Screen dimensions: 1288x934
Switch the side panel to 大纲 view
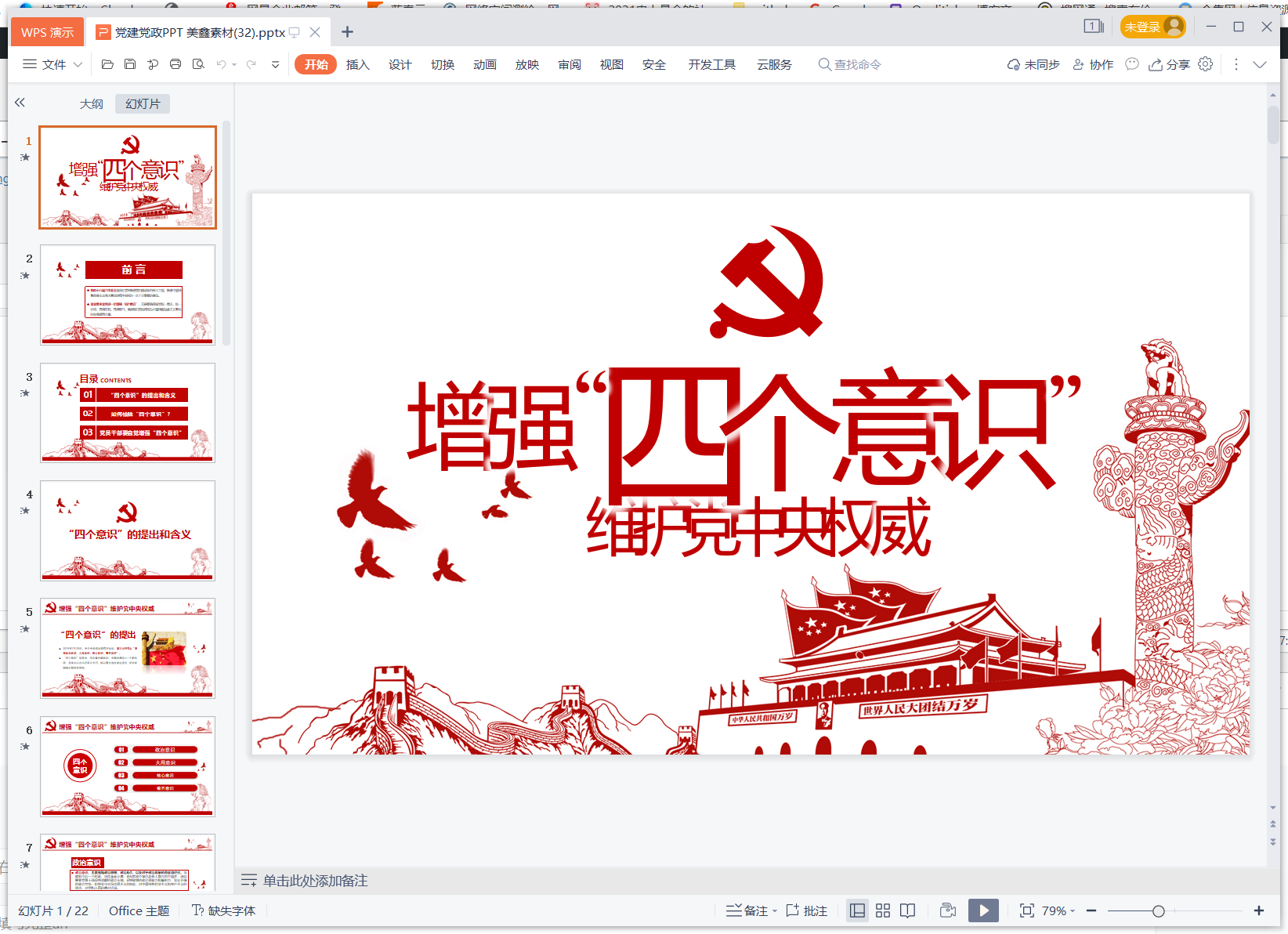pyautogui.click(x=92, y=103)
